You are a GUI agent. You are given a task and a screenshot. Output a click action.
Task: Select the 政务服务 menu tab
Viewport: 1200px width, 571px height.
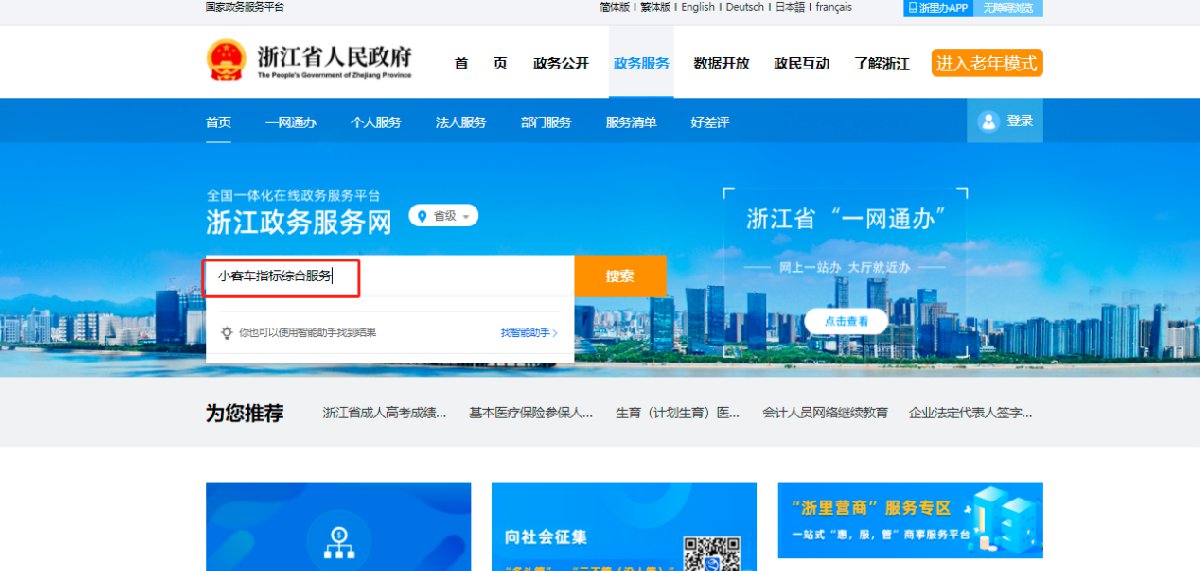point(641,63)
